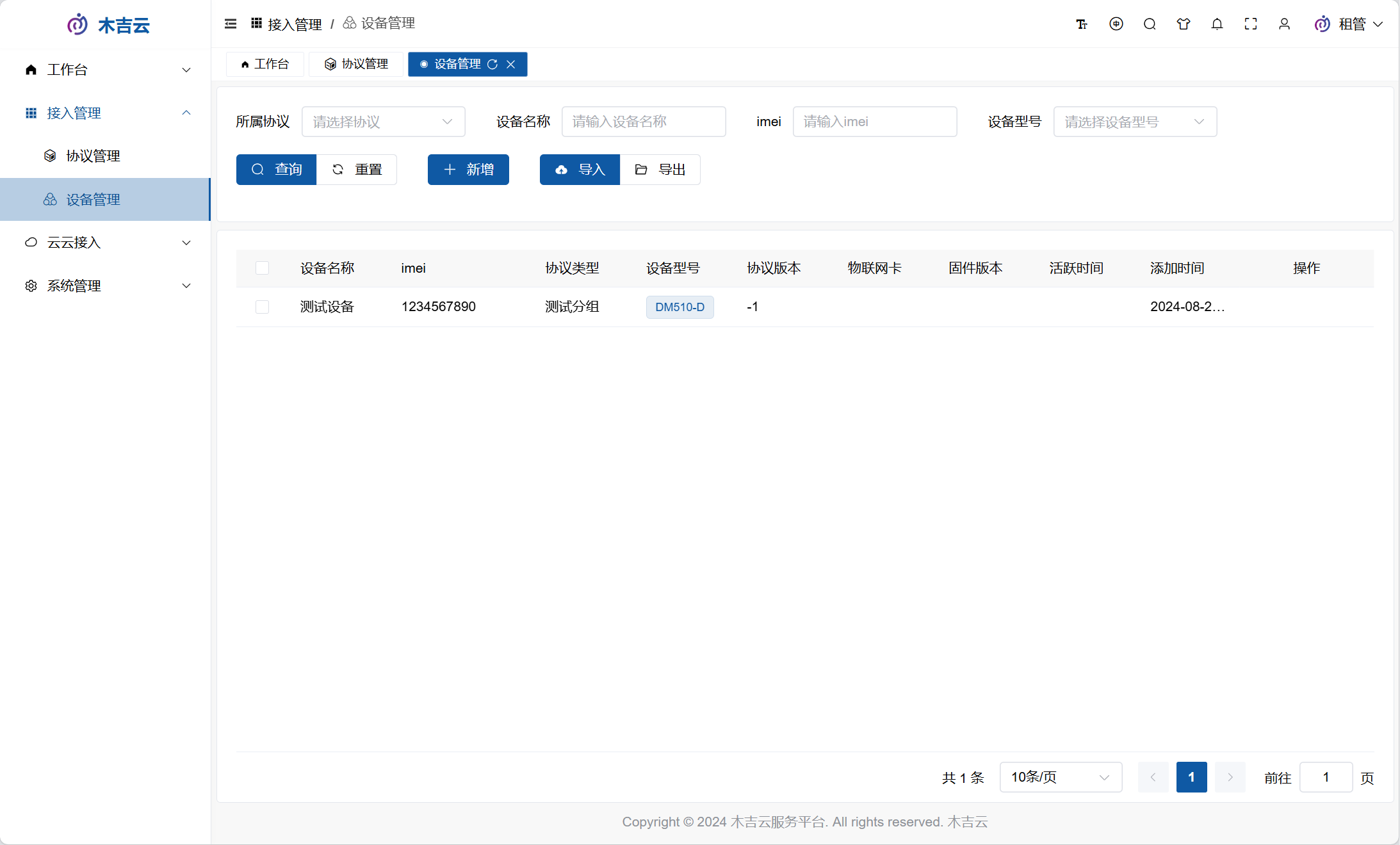Open 协议管理 in the sidebar
This screenshot has height=845, width=1400.
click(105, 156)
